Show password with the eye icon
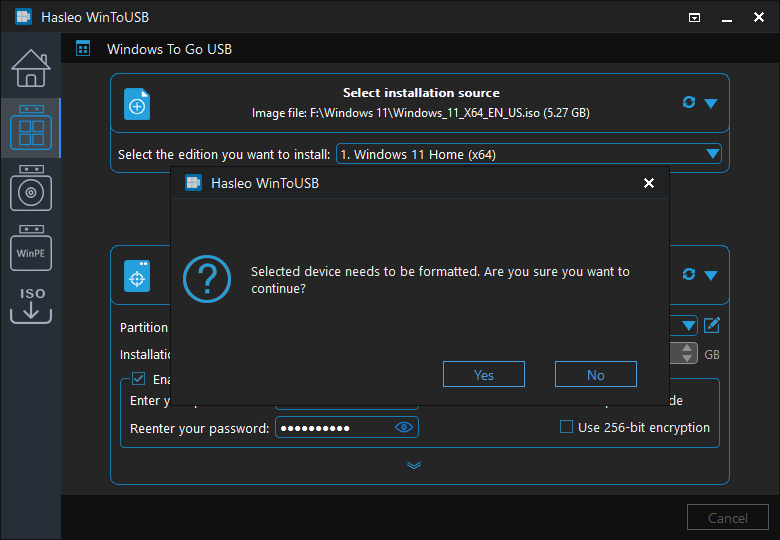Image resolution: width=780 pixels, height=540 pixels. click(x=403, y=427)
